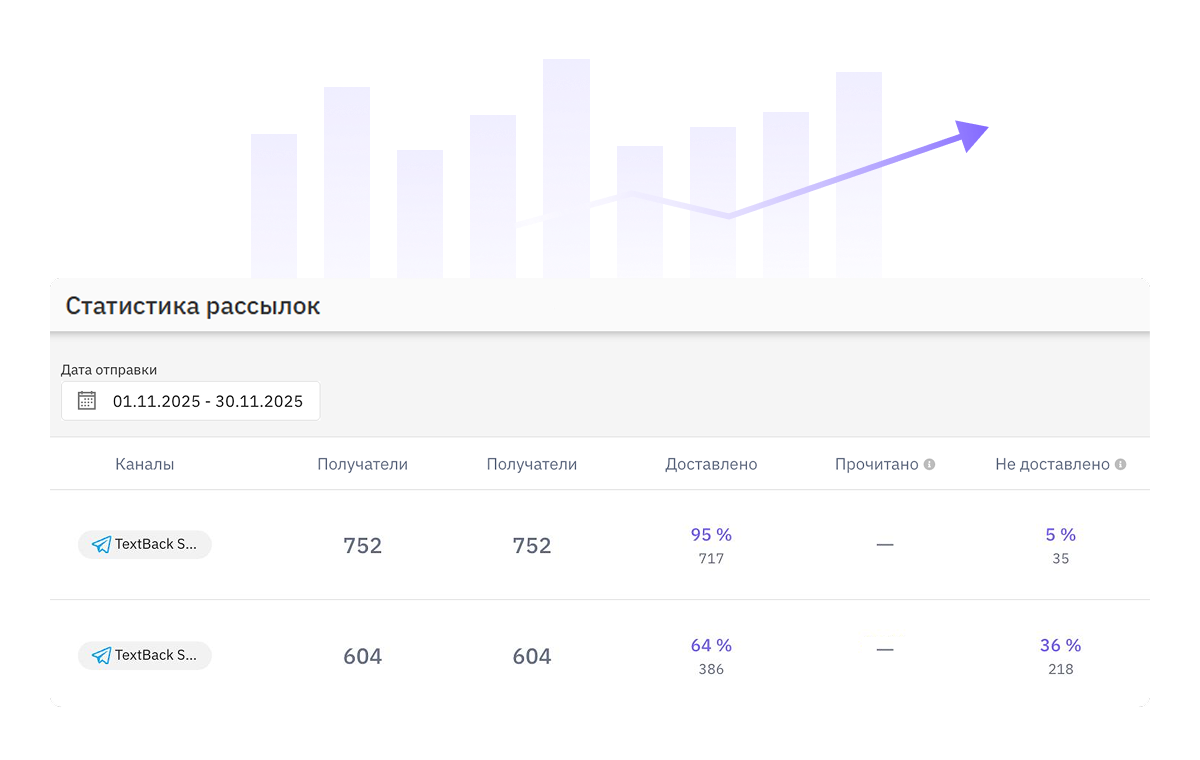1200x760 pixels.
Task: Click the Дата отправки field label
Action: tap(109, 370)
